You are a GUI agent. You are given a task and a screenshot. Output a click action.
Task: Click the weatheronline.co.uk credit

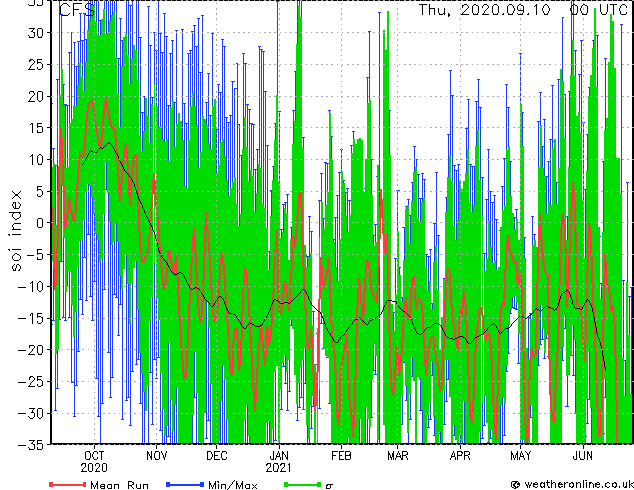[x=572, y=484]
